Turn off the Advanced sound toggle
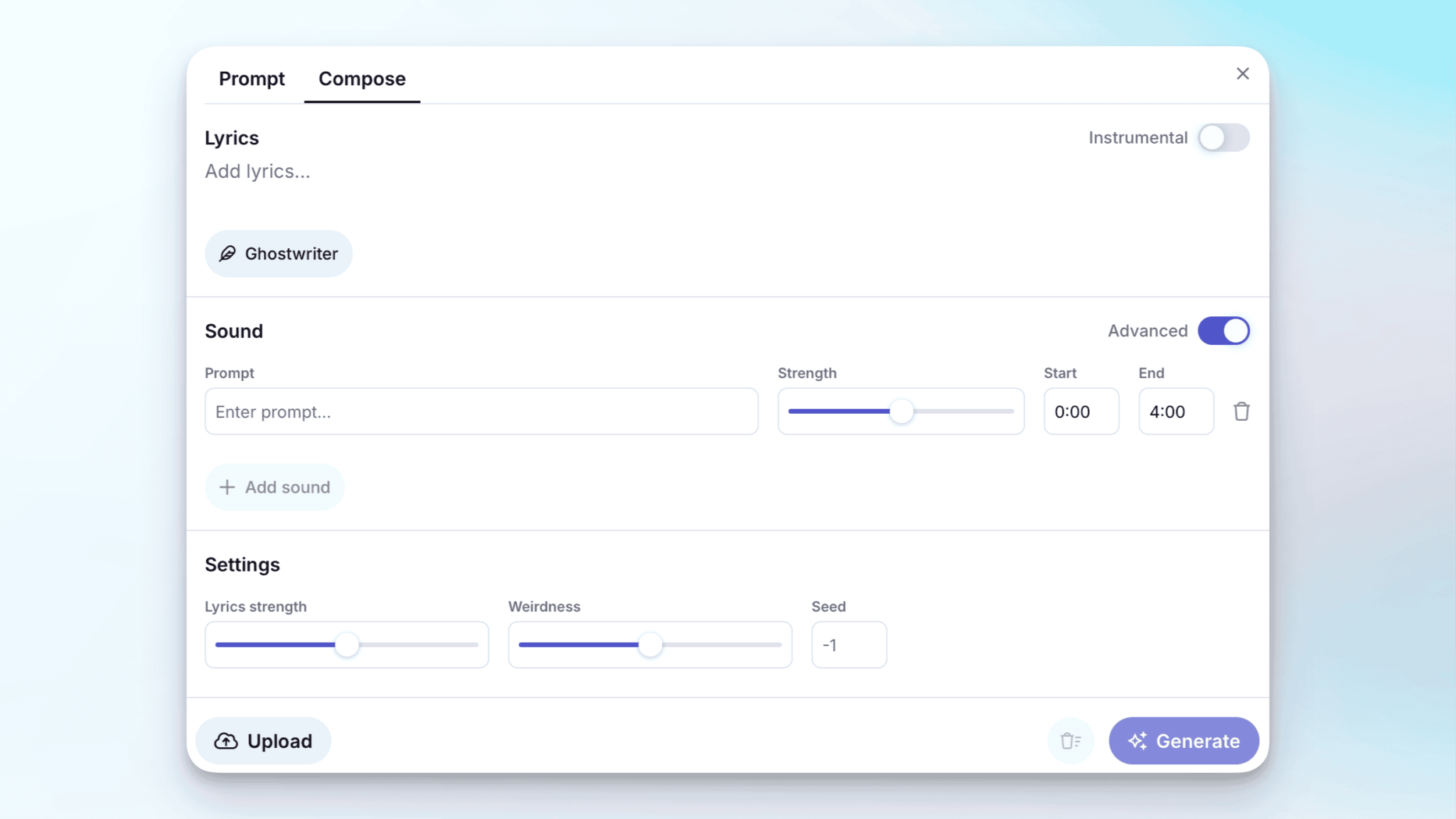Viewport: 1456px width, 819px height. click(x=1223, y=331)
